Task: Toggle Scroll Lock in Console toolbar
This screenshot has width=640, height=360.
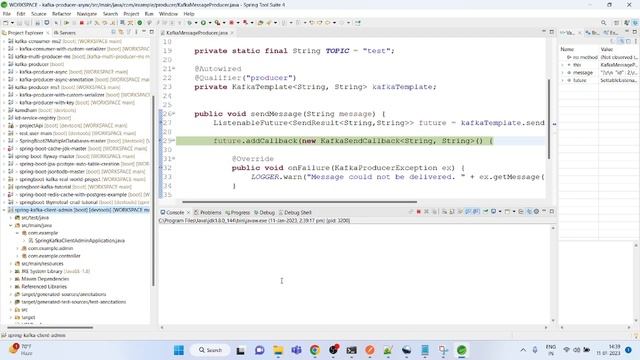Action: (451, 212)
